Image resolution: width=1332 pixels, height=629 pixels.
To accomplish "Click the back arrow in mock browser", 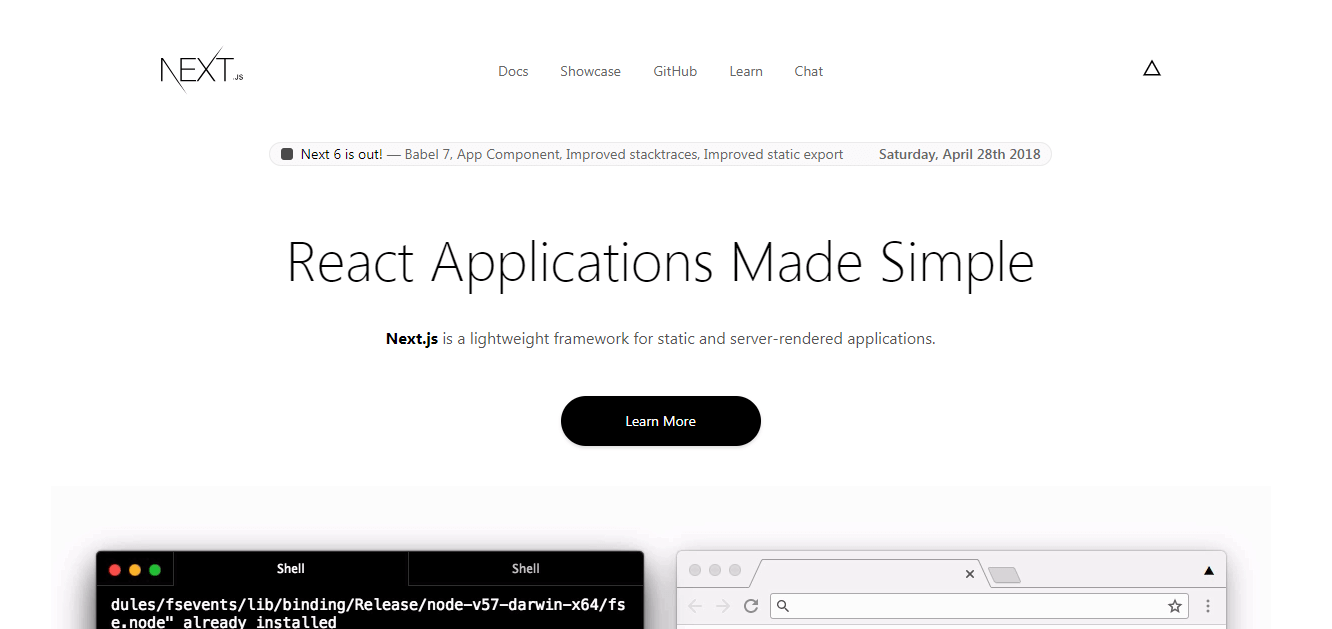I will click(x=695, y=606).
